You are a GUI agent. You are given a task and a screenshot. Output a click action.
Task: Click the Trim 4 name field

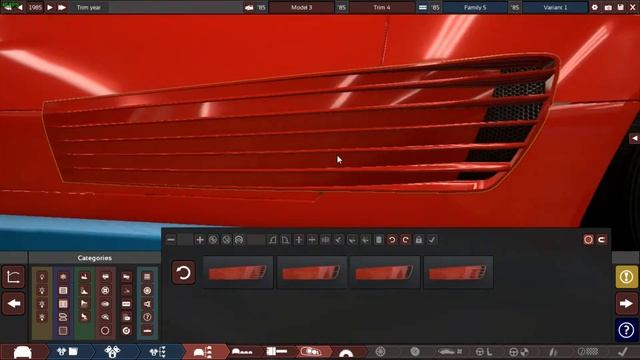[382, 7]
